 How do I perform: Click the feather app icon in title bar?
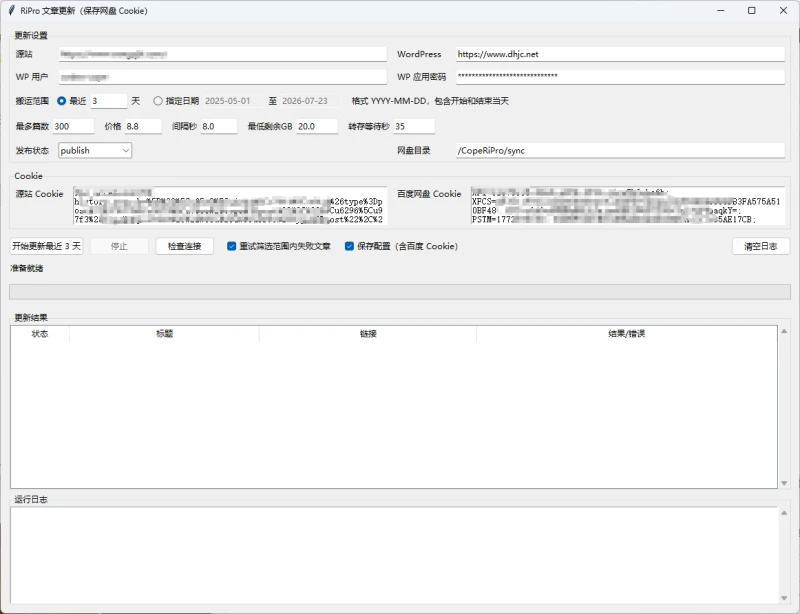click(x=11, y=10)
